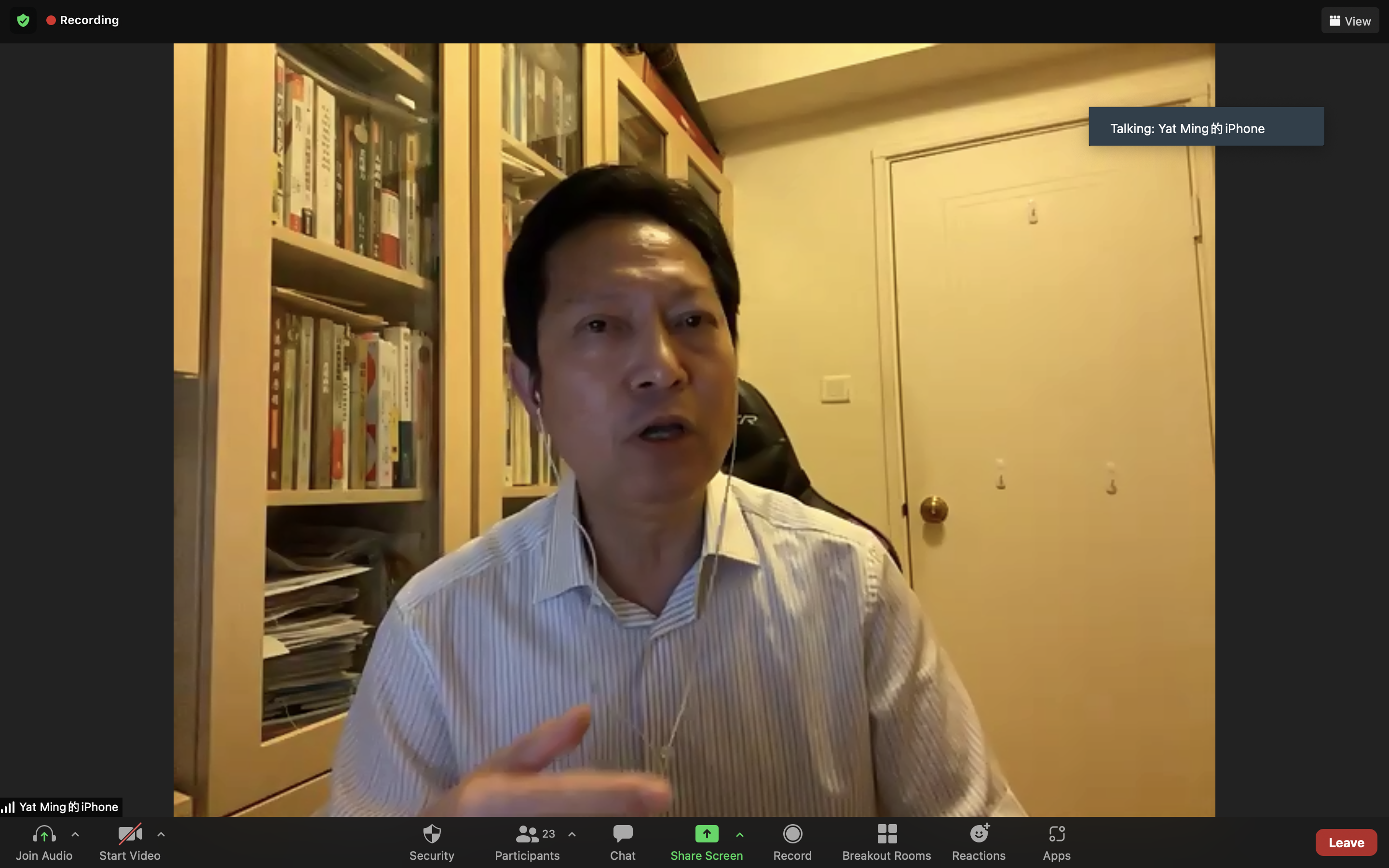Click the red Leave button
Image resolution: width=1389 pixels, height=868 pixels.
1346,842
